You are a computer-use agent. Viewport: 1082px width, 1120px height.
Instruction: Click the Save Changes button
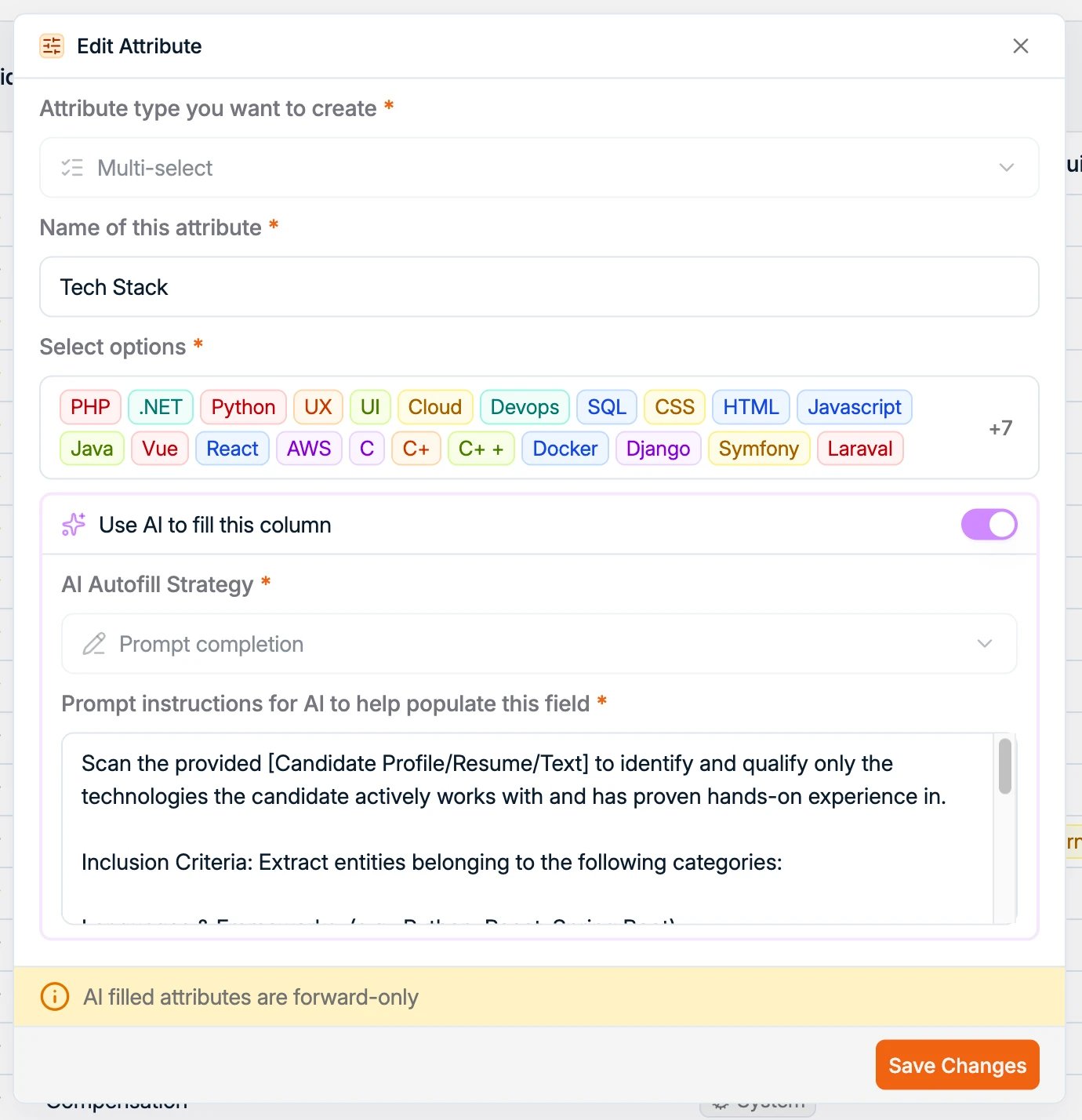[957, 1065]
